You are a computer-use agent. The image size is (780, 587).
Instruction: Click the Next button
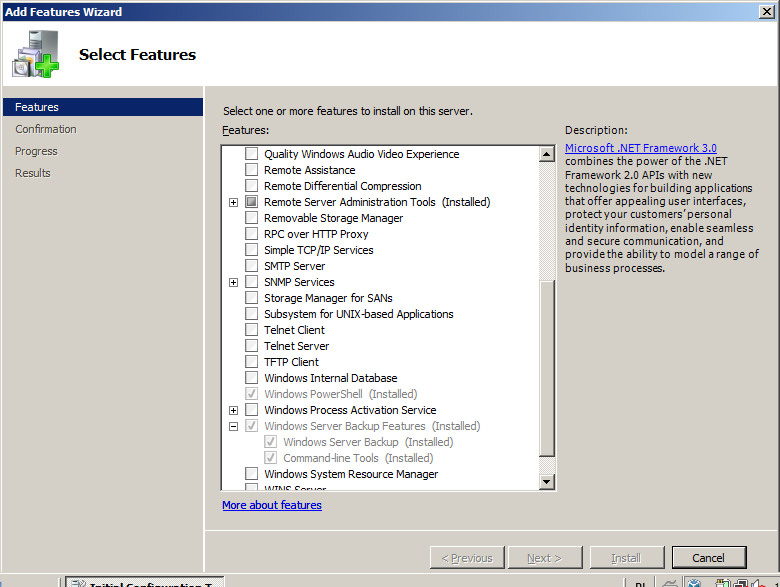[x=545, y=558]
